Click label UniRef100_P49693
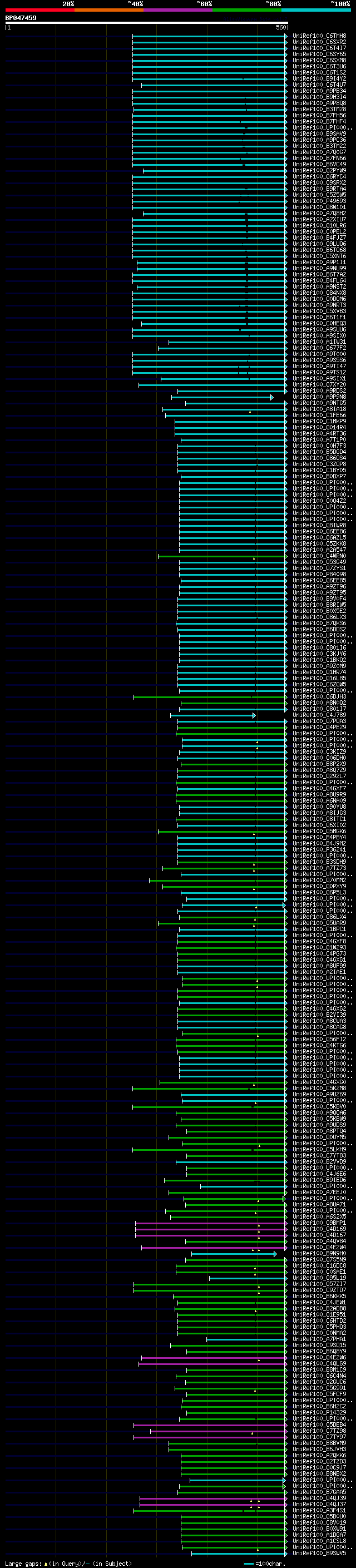The width and height of the screenshot is (356, 1568). coord(319,201)
